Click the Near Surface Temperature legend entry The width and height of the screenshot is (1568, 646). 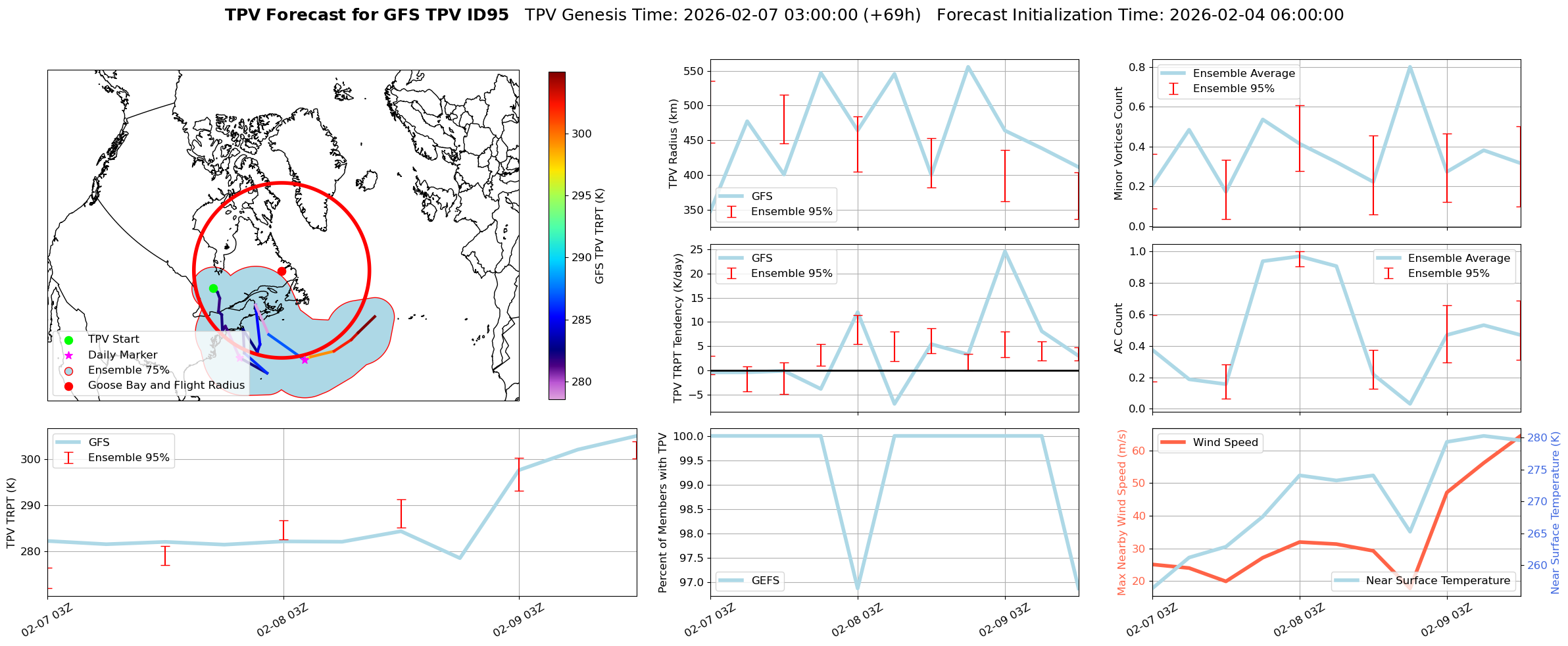pyautogui.click(x=1438, y=581)
